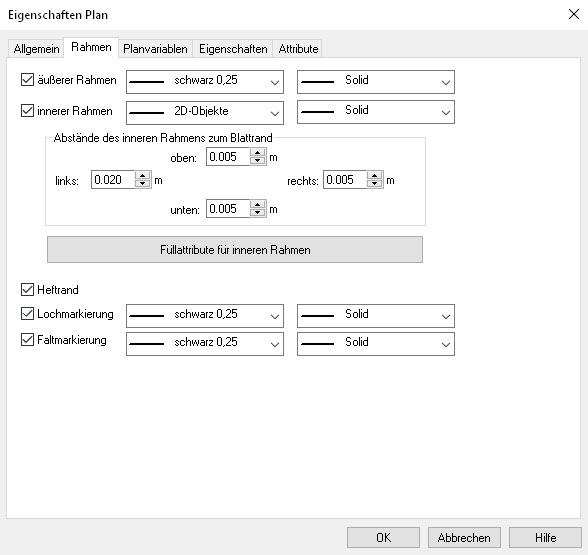Increase the links margin spinner value
The image size is (588, 555).
(142, 176)
